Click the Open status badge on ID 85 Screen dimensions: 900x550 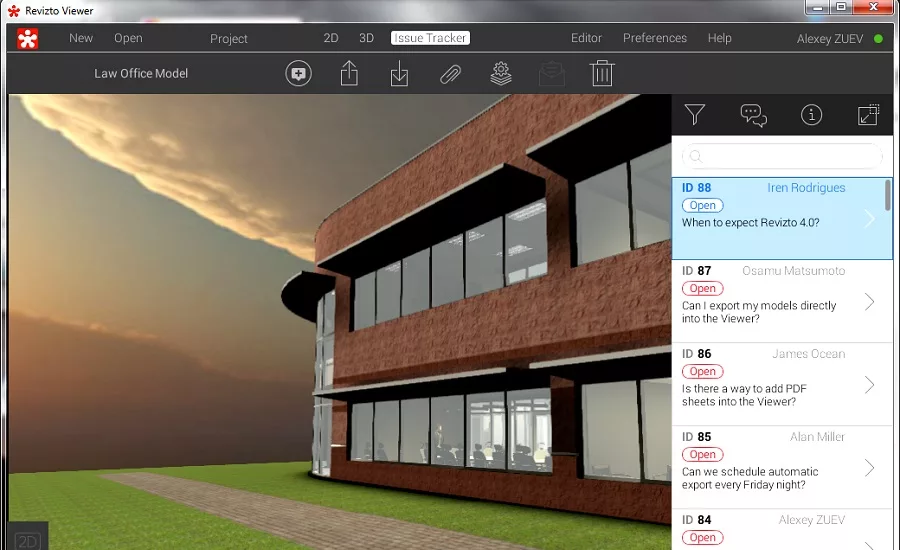[x=703, y=455]
